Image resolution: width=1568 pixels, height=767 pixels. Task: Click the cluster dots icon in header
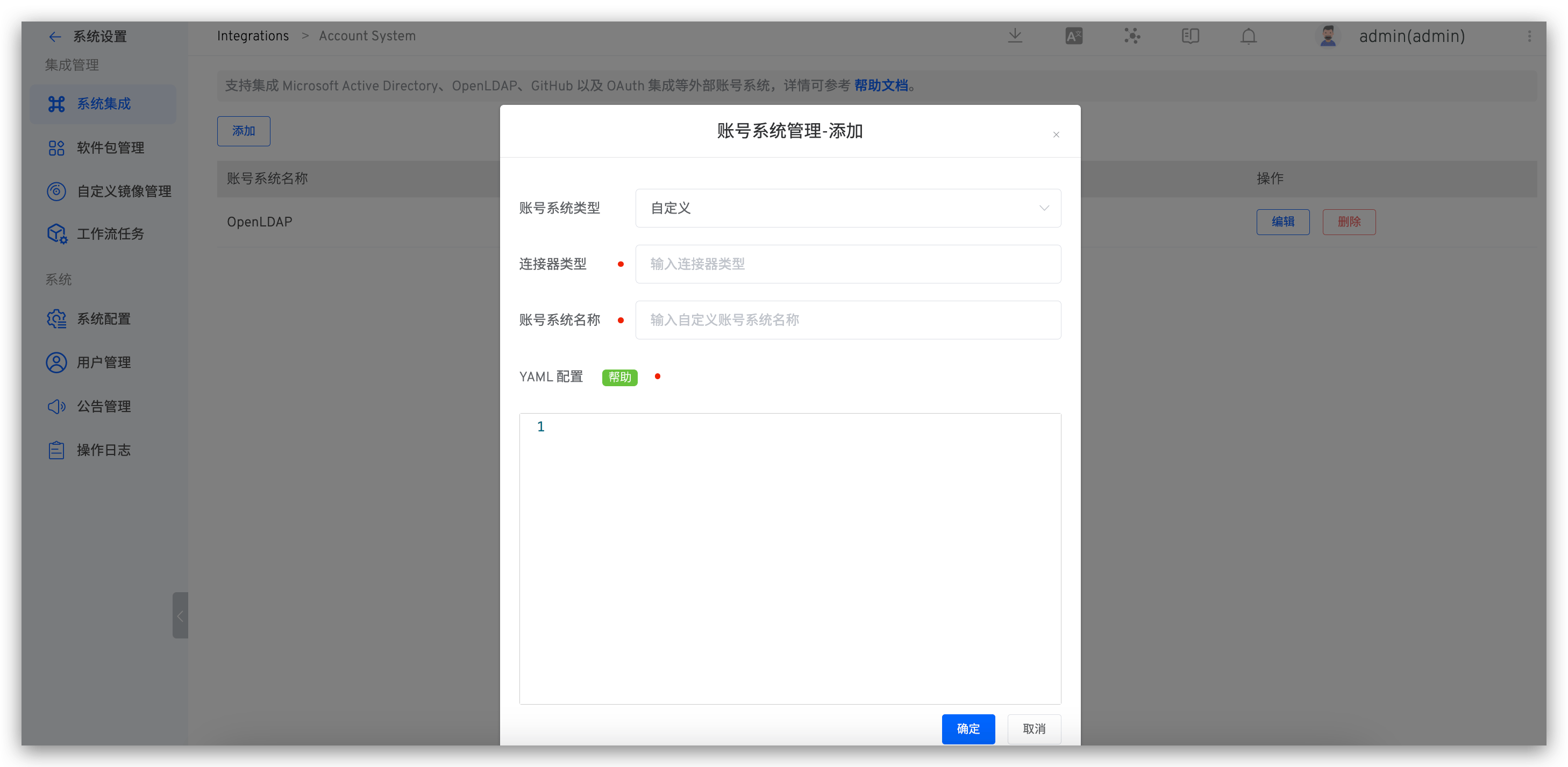click(x=1132, y=36)
